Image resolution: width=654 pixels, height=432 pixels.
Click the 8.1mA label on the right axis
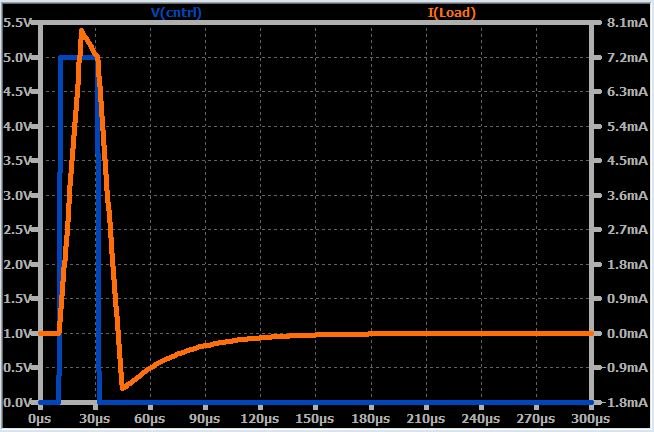(x=625, y=23)
